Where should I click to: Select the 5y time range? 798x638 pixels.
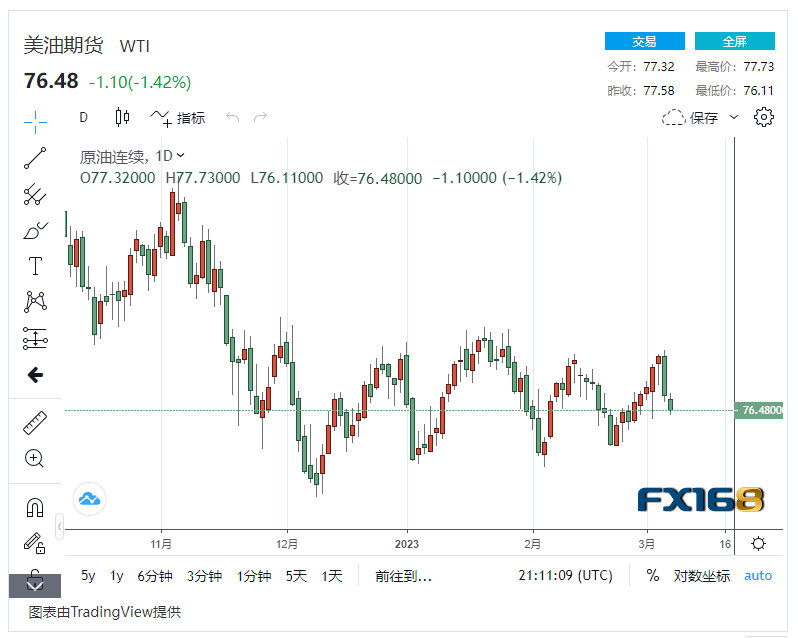tap(88, 576)
